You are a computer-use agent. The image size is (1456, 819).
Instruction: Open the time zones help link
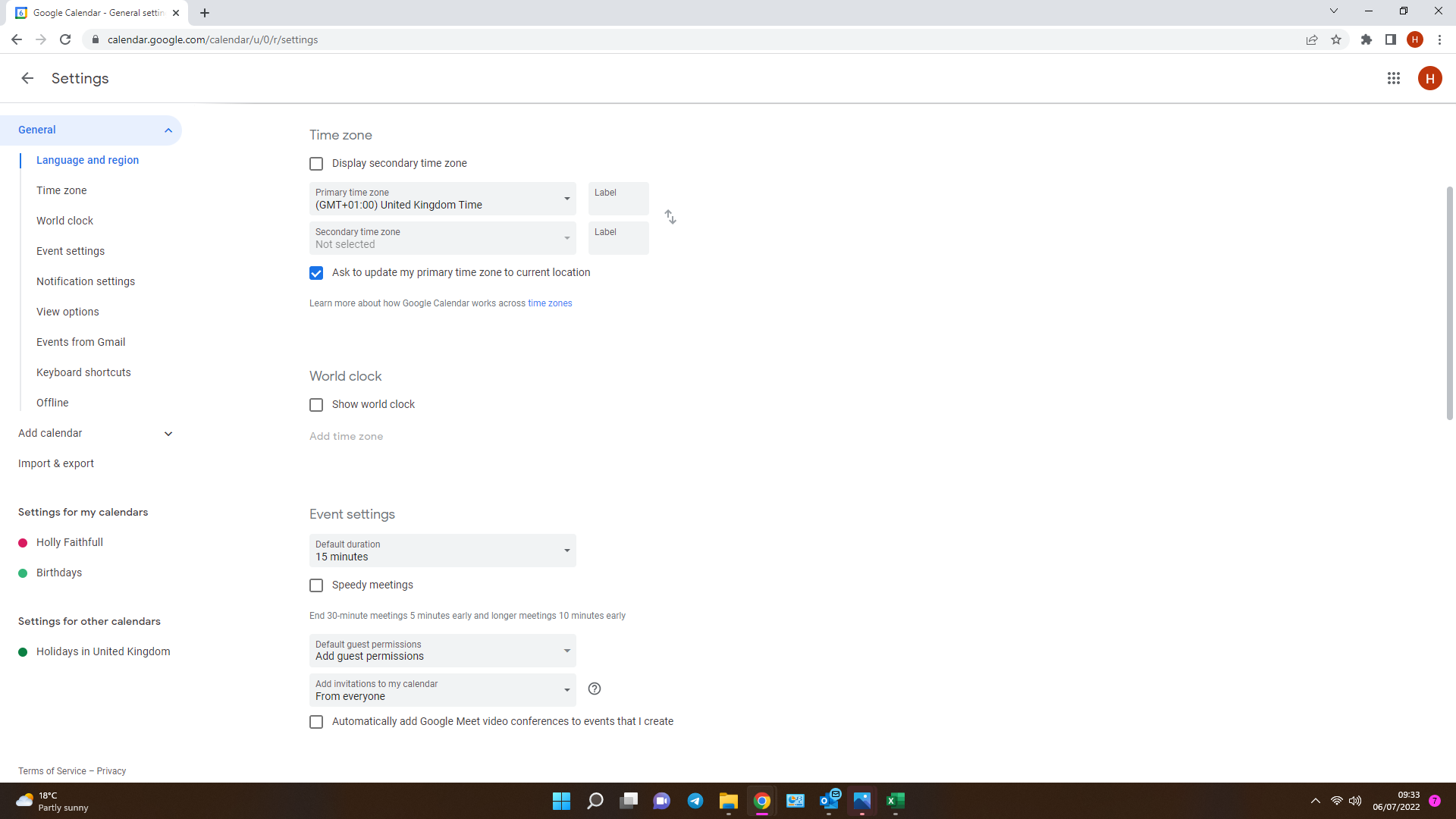(x=550, y=303)
